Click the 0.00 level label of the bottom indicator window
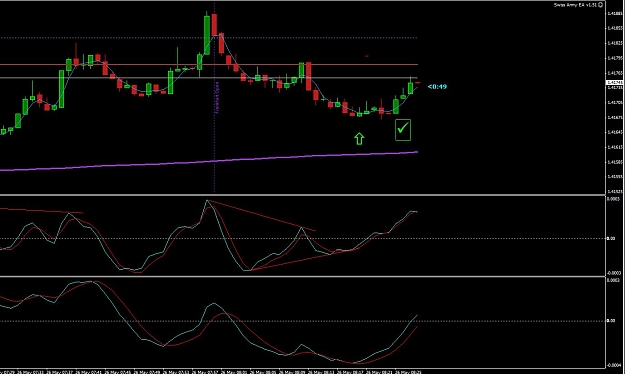 [x=611, y=321]
